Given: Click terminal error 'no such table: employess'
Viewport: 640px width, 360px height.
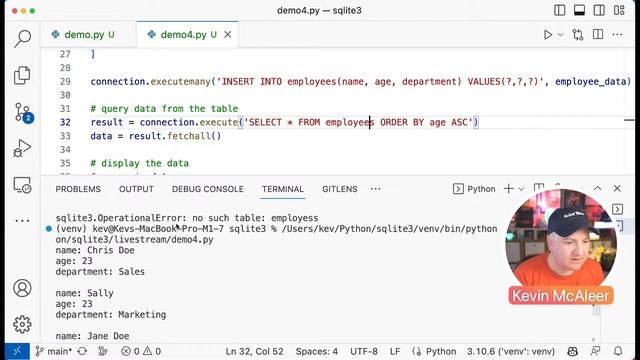Looking at the screenshot, I should [x=255, y=218].
